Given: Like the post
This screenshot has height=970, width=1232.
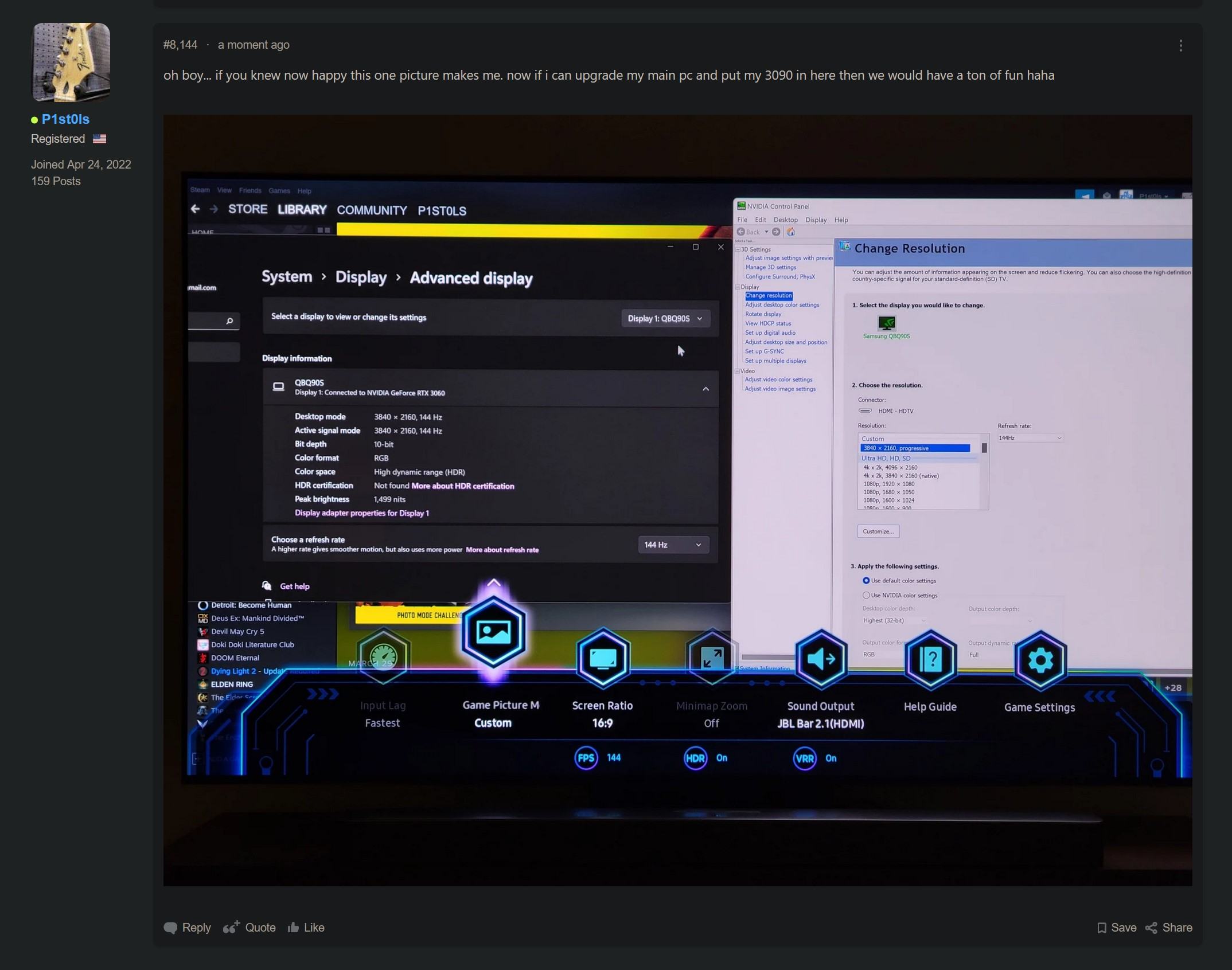Looking at the screenshot, I should click(306, 928).
